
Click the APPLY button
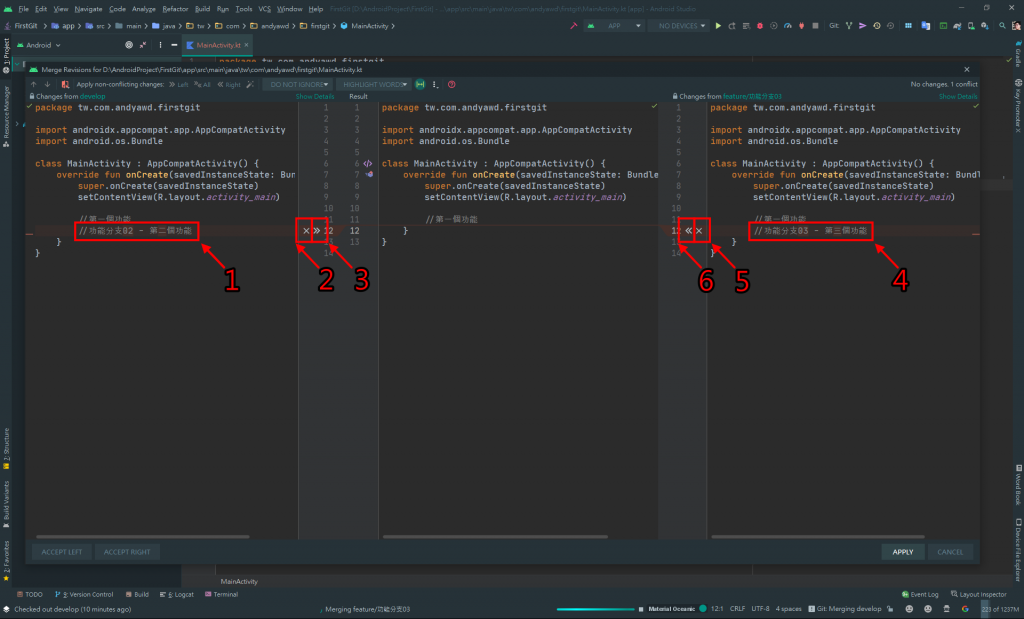903,552
